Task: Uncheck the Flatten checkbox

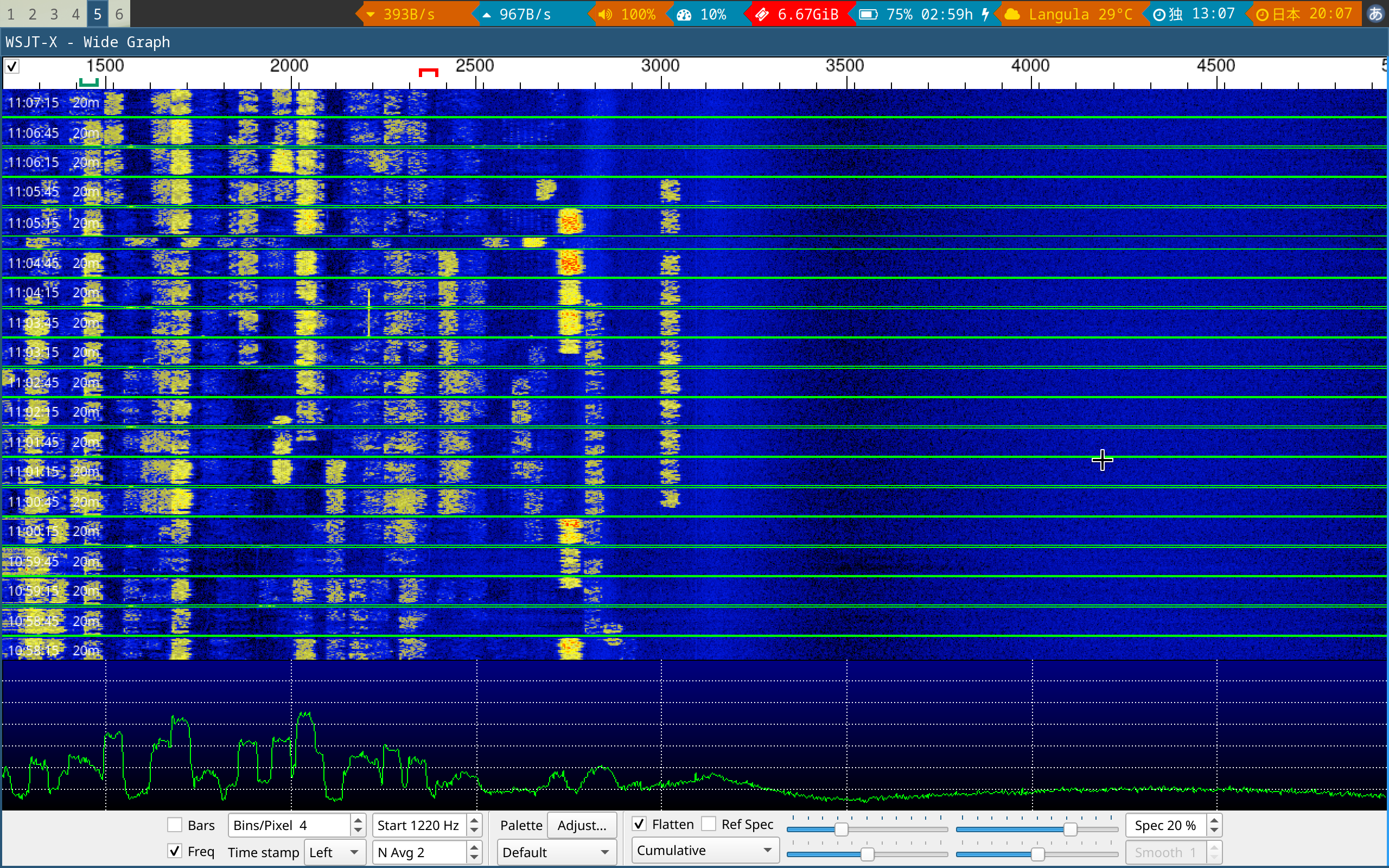Action: coord(639,825)
